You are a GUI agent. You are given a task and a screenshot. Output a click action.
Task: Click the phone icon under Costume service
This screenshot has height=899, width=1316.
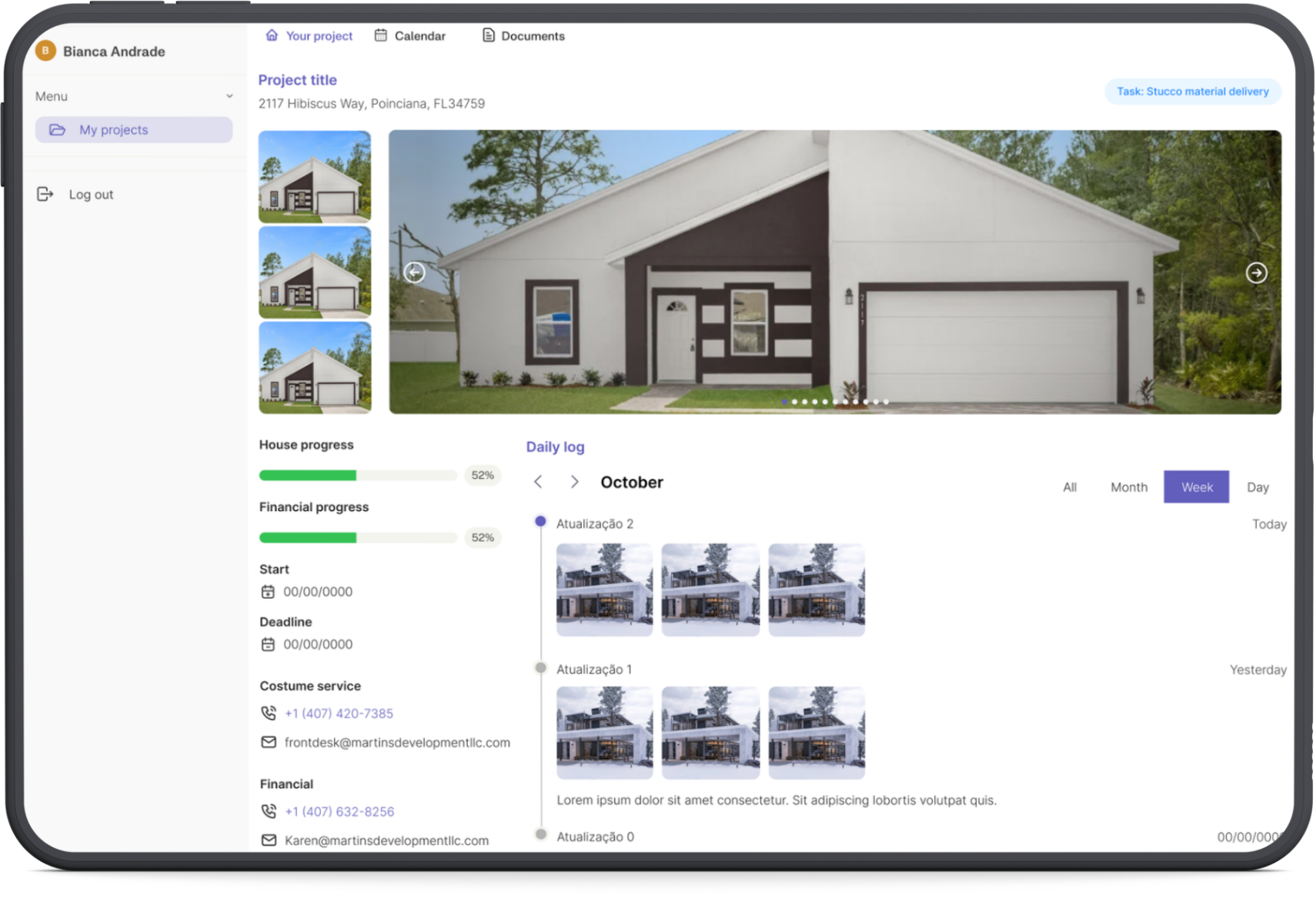point(269,714)
